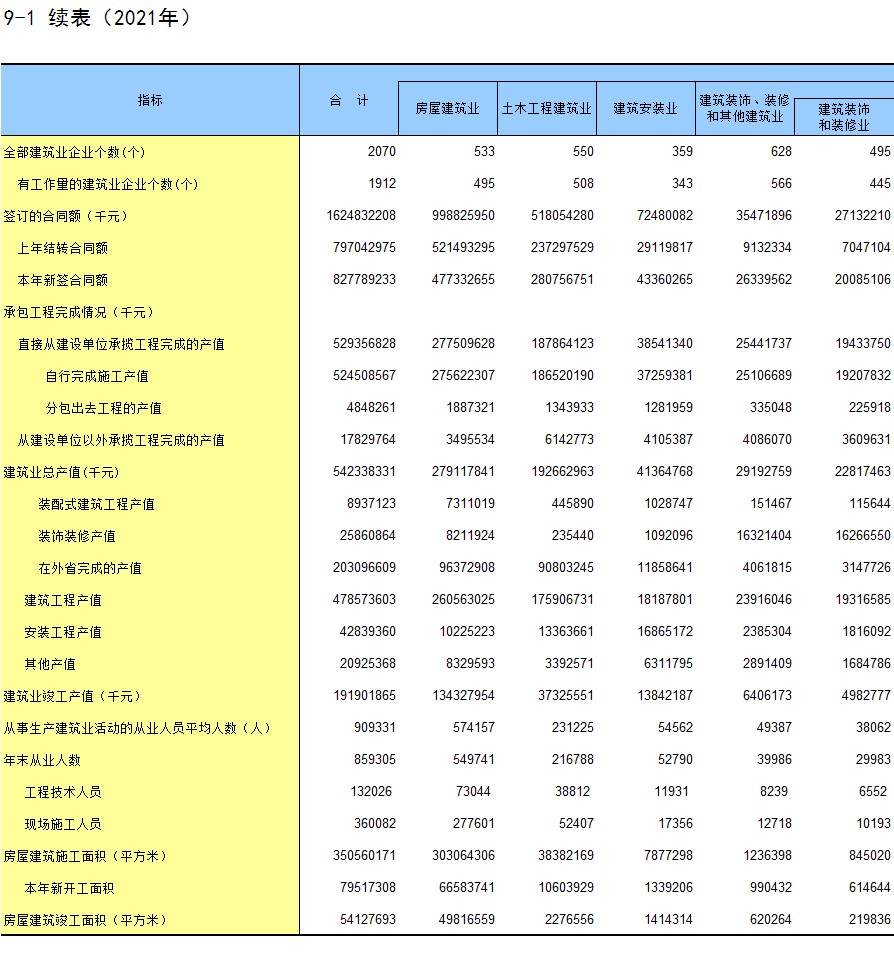
Task: Click row label 其他产值
Action: click(x=50, y=665)
